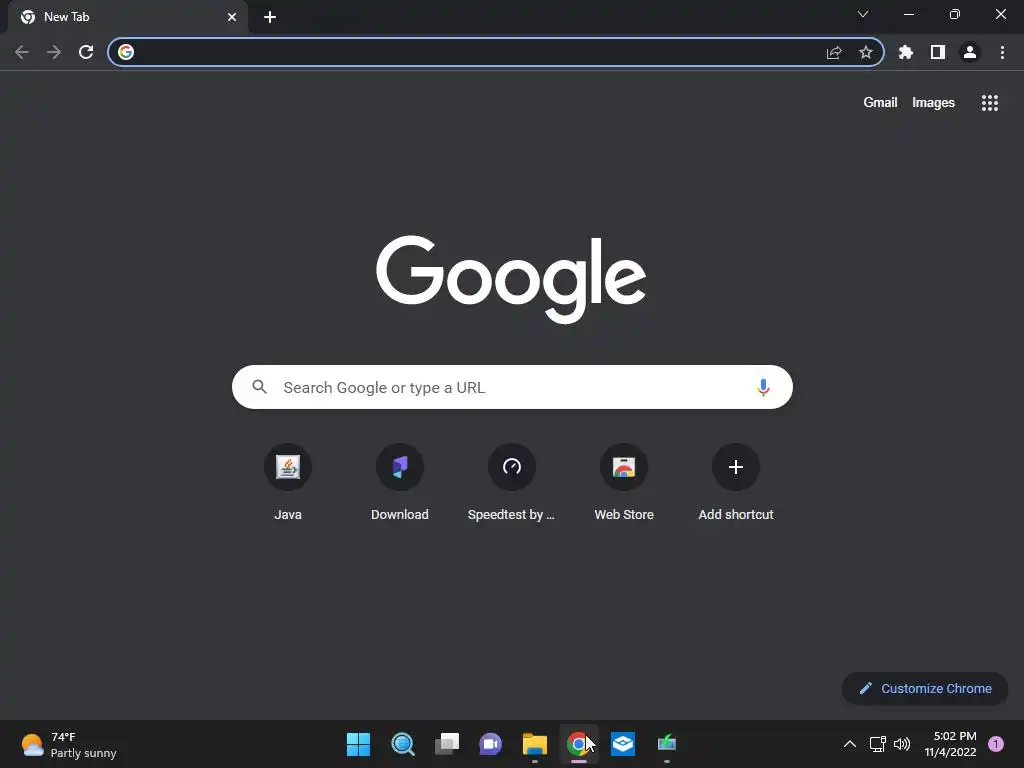Bookmark this tab with the star icon
This screenshot has height=768, width=1024.
tap(866, 52)
